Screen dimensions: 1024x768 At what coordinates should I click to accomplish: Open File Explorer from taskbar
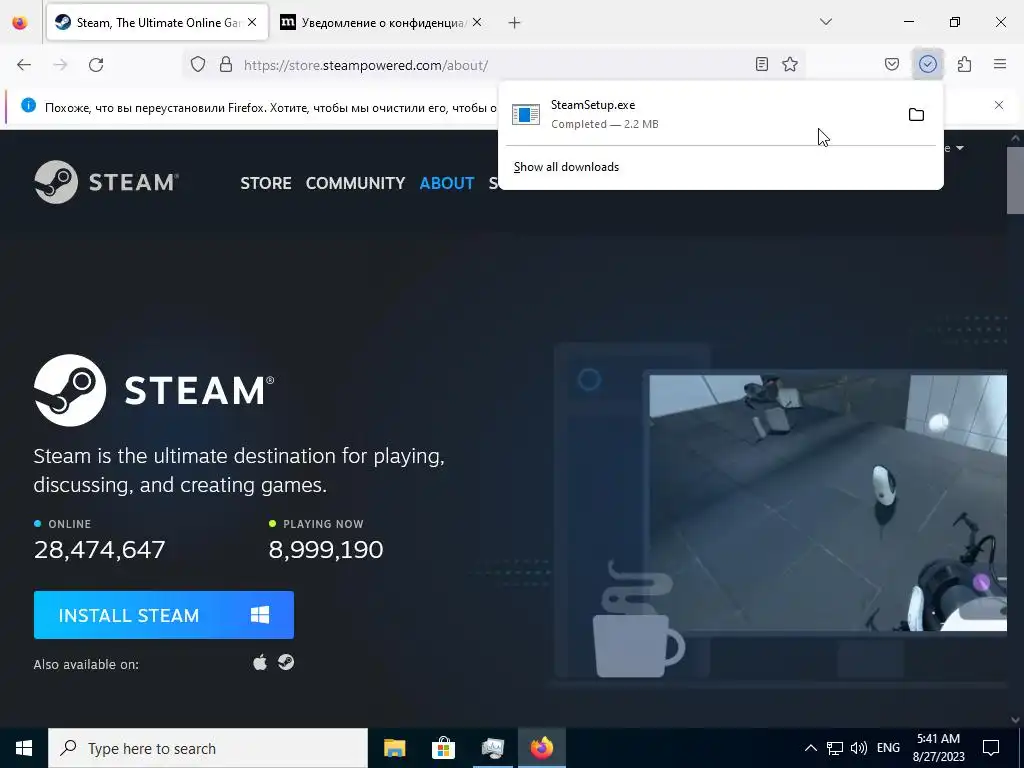(394, 748)
